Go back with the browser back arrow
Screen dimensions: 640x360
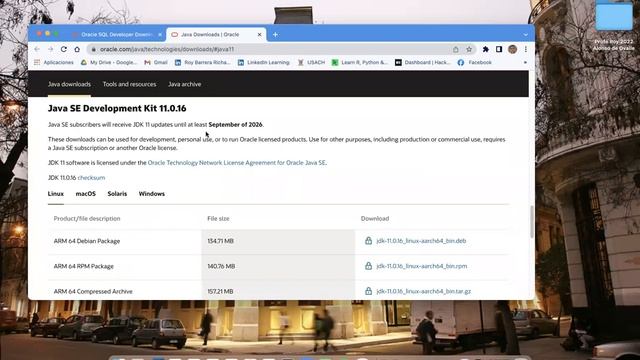[x=37, y=49]
